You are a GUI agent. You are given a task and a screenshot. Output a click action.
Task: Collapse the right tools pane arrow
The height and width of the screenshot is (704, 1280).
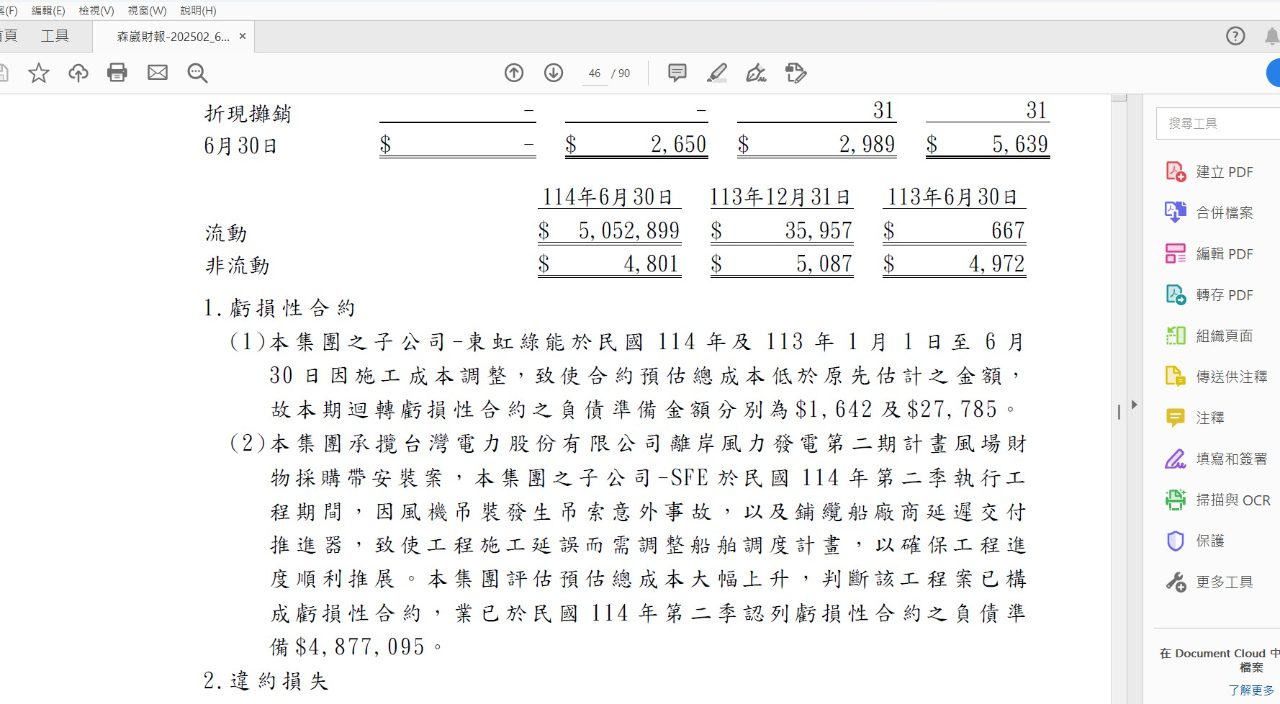[x=1134, y=405]
